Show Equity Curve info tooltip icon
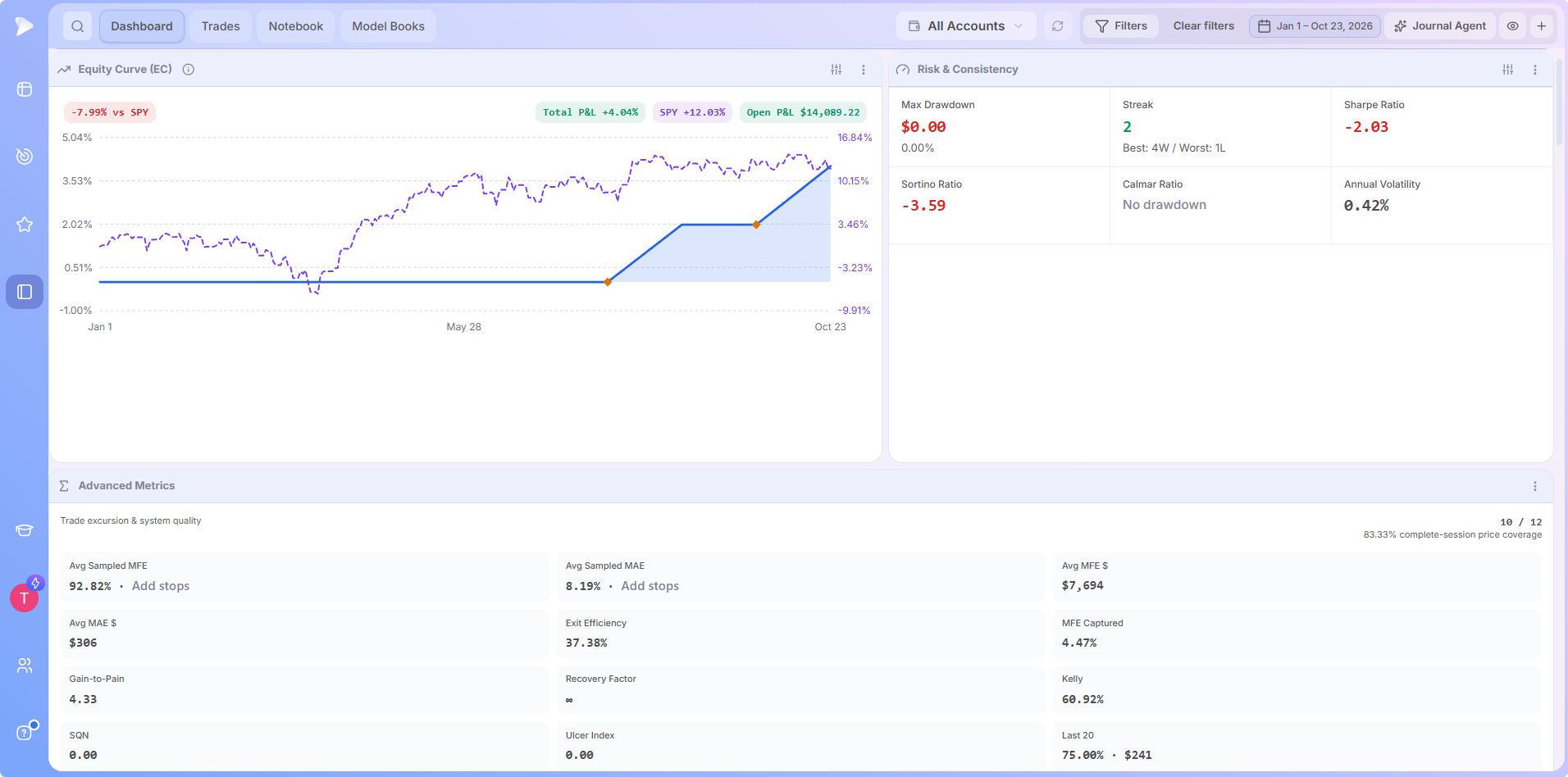Image resolution: width=1568 pixels, height=777 pixels. (189, 70)
